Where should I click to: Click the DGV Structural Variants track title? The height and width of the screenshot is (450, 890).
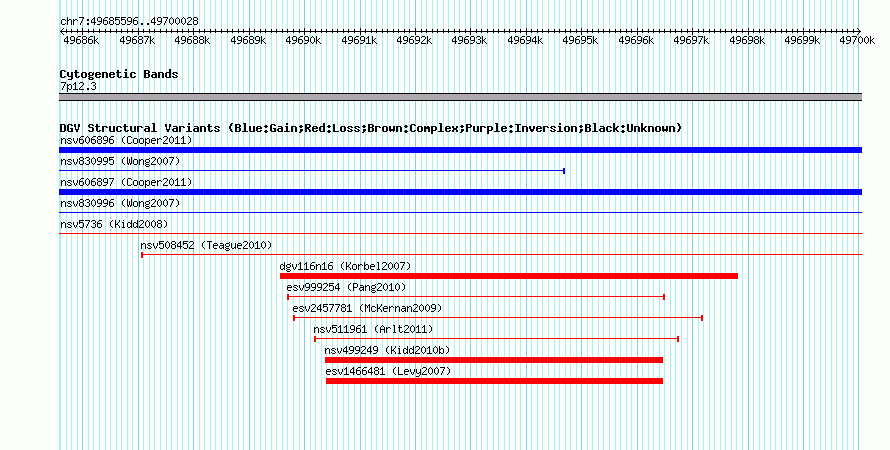371,128
